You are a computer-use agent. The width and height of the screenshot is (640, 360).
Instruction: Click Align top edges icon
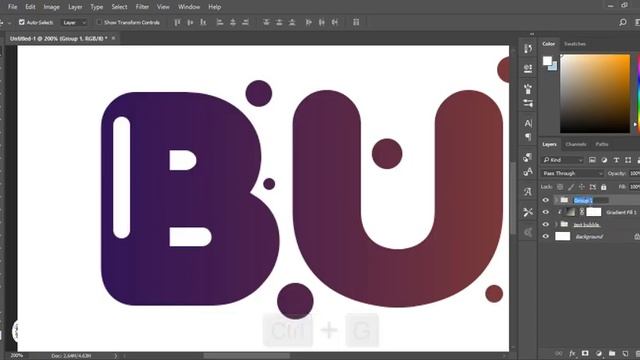coord(177,22)
